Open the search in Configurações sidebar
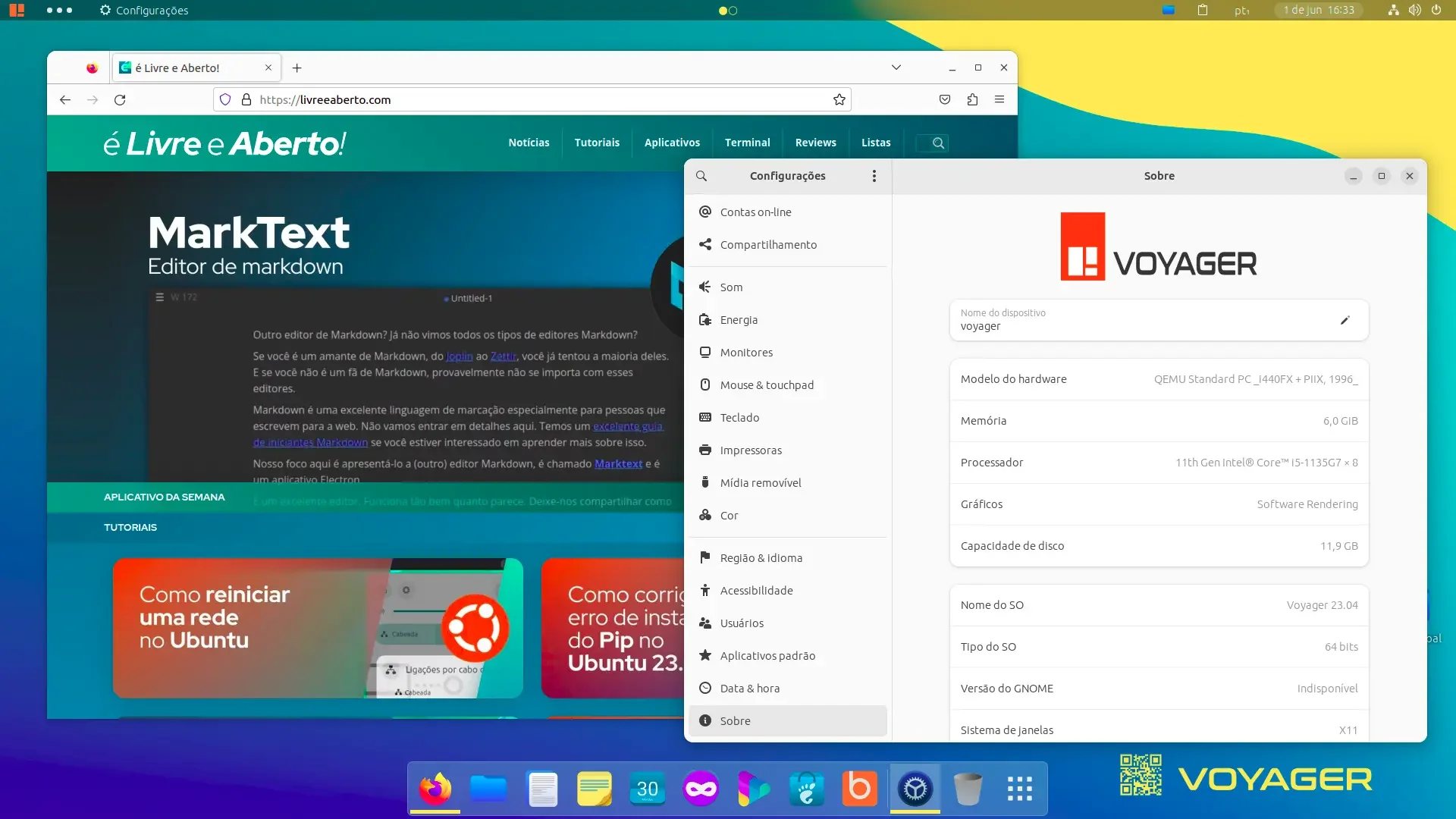The height and width of the screenshot is (819, 1456). [x=701, y=176]
